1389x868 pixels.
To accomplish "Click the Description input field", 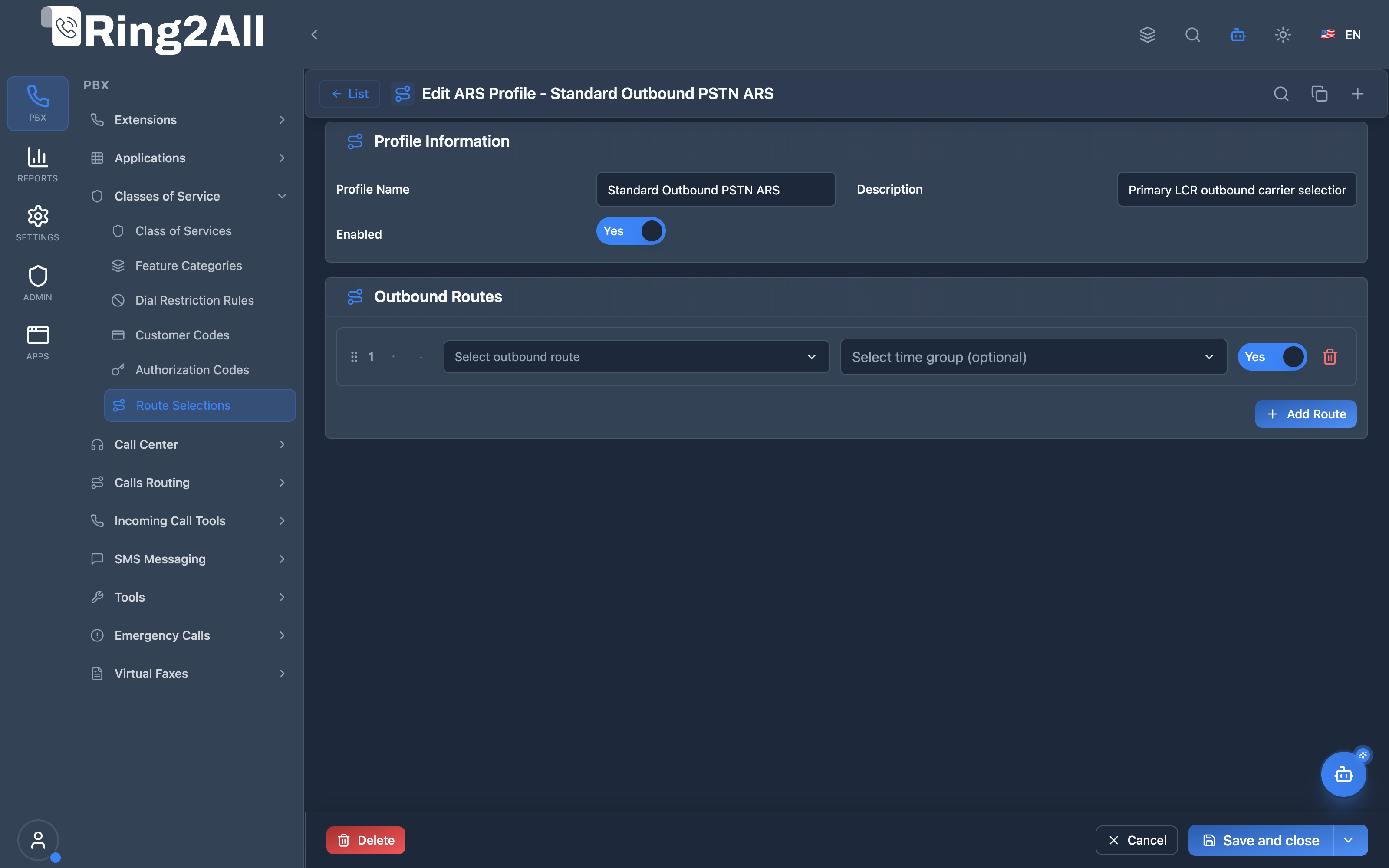I will pos(1236,190).
